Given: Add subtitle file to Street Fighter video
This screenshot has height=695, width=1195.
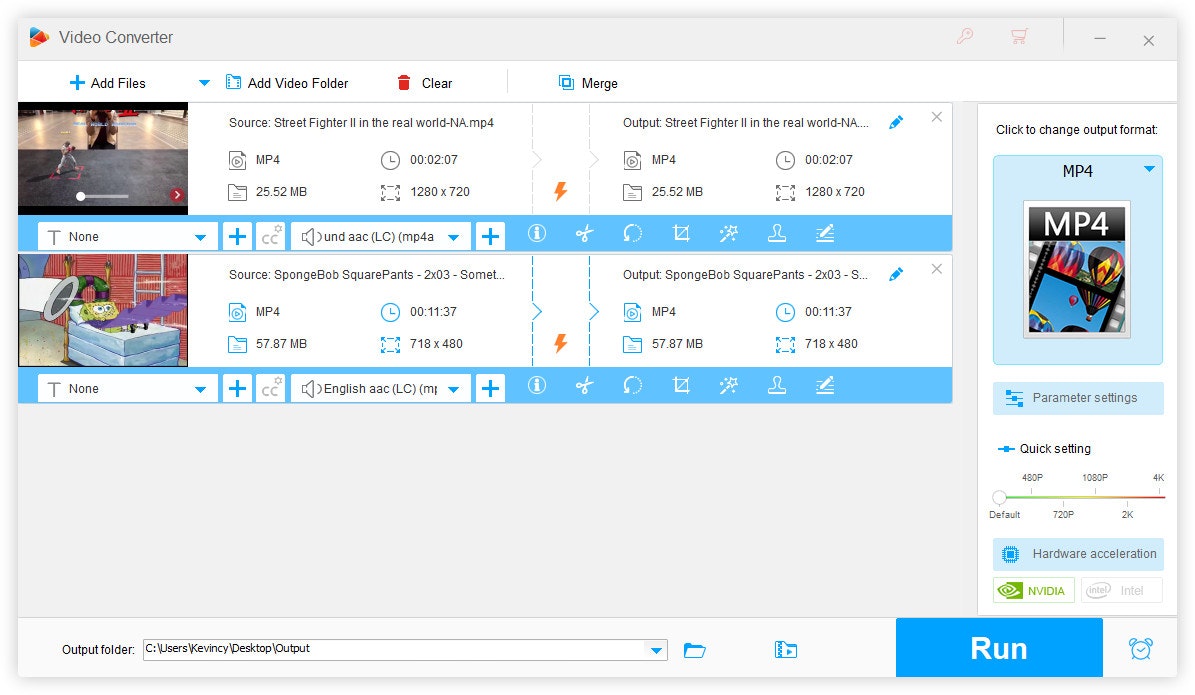Looking at the screenshot, I should 237,237.
